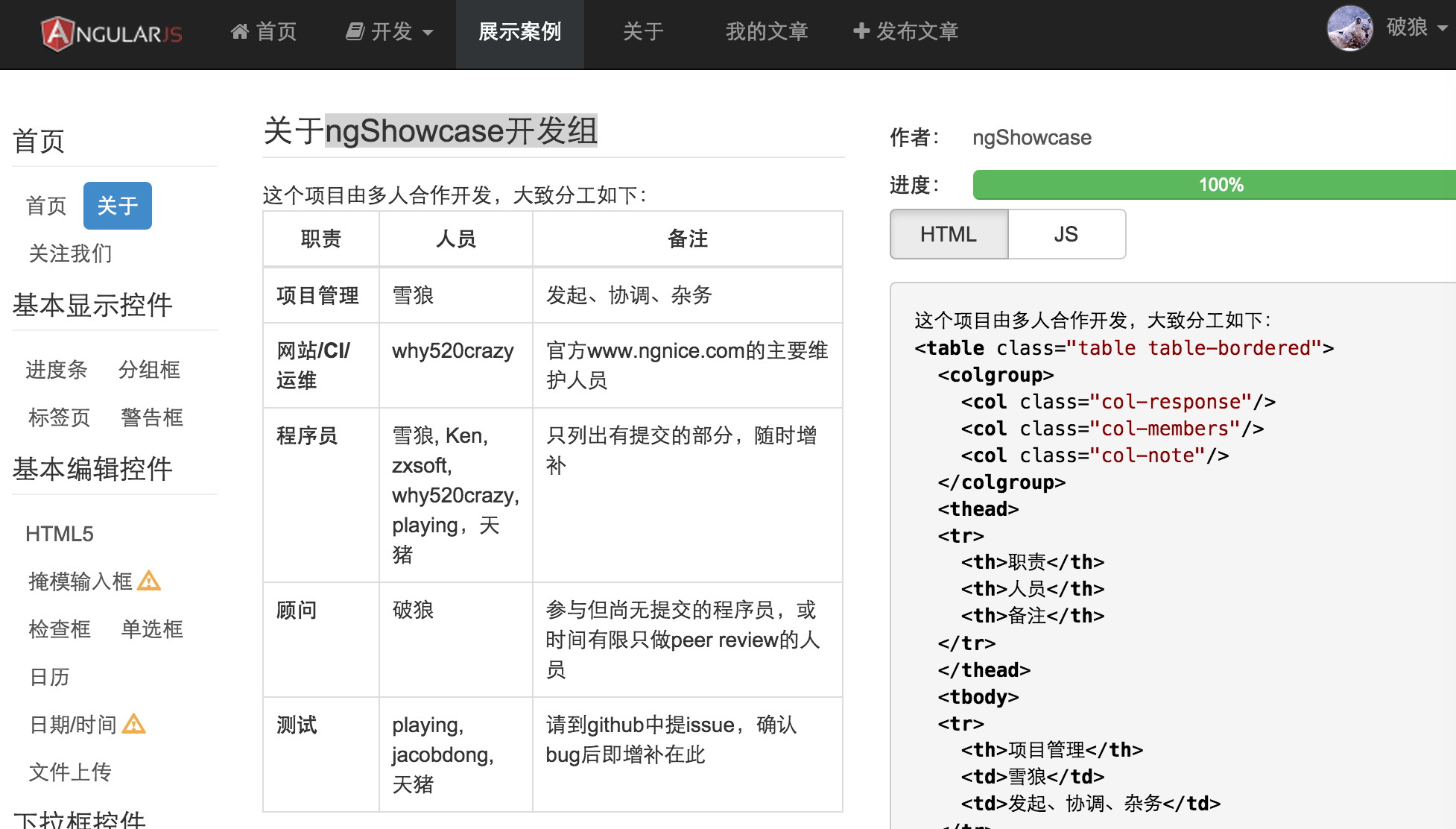Open 关注我们 in the sidebar

(x=71, y=253)
